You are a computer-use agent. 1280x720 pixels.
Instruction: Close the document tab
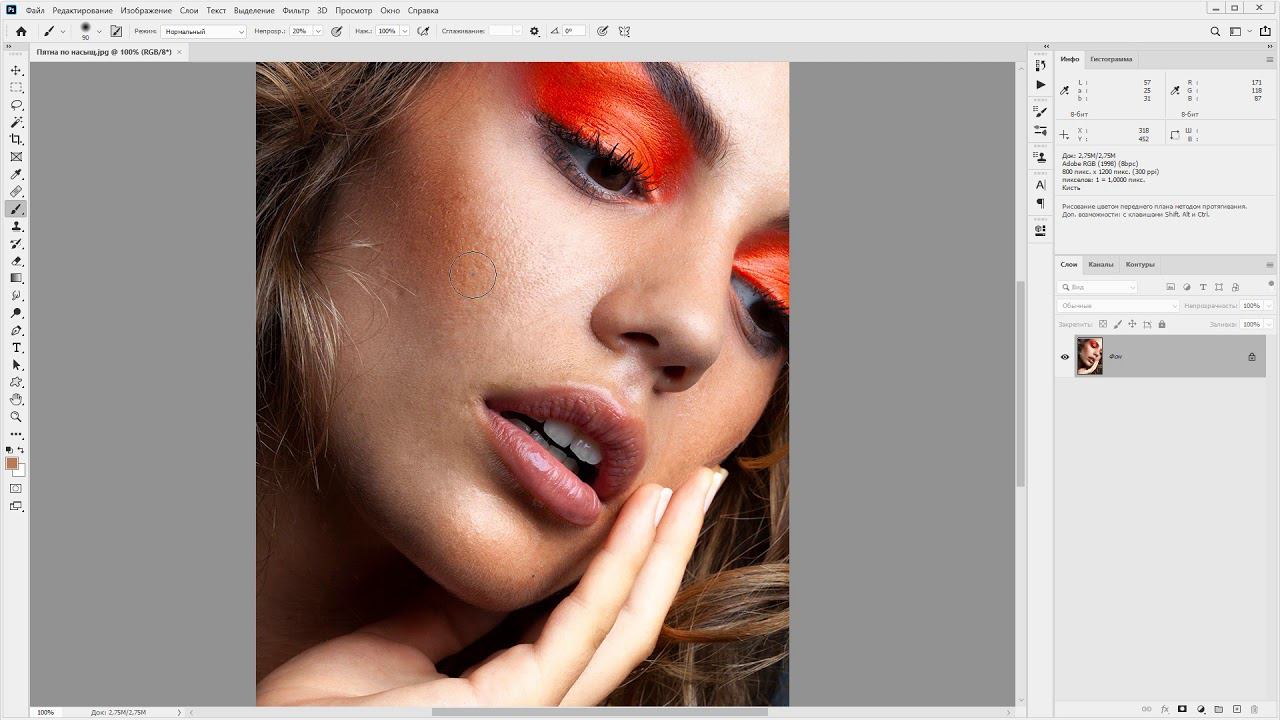[180, 51]
